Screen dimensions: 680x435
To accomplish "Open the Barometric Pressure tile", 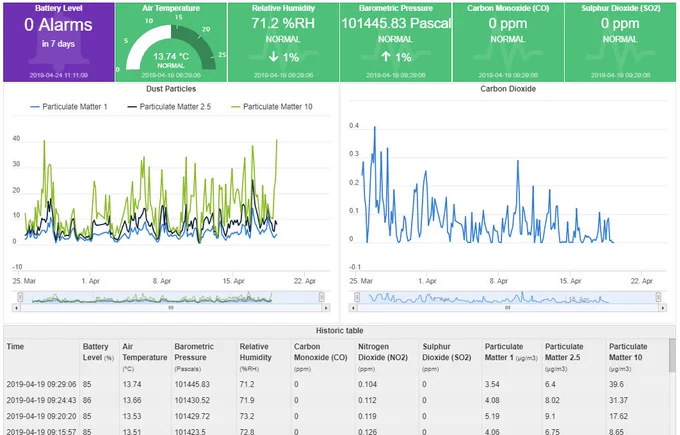I will [396, 42].
